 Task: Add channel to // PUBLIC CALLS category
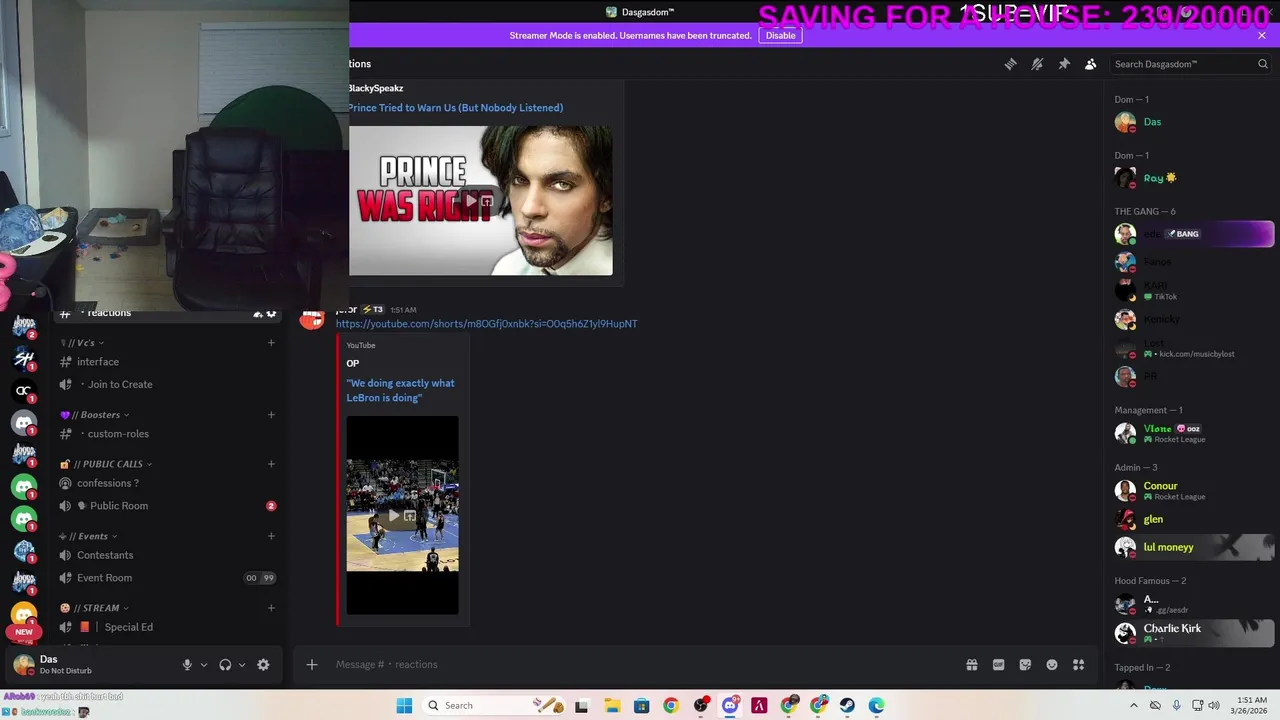point(271,464)
